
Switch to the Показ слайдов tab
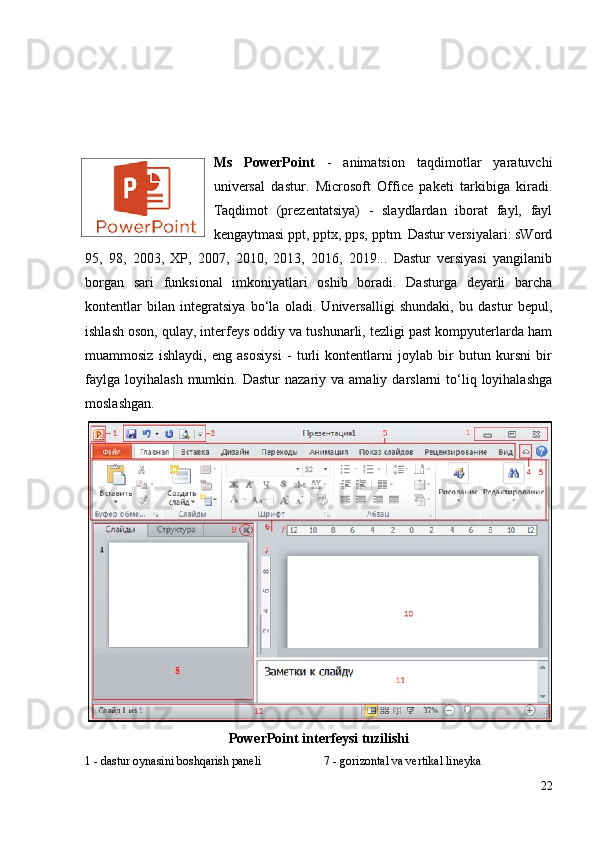[386, 452]
